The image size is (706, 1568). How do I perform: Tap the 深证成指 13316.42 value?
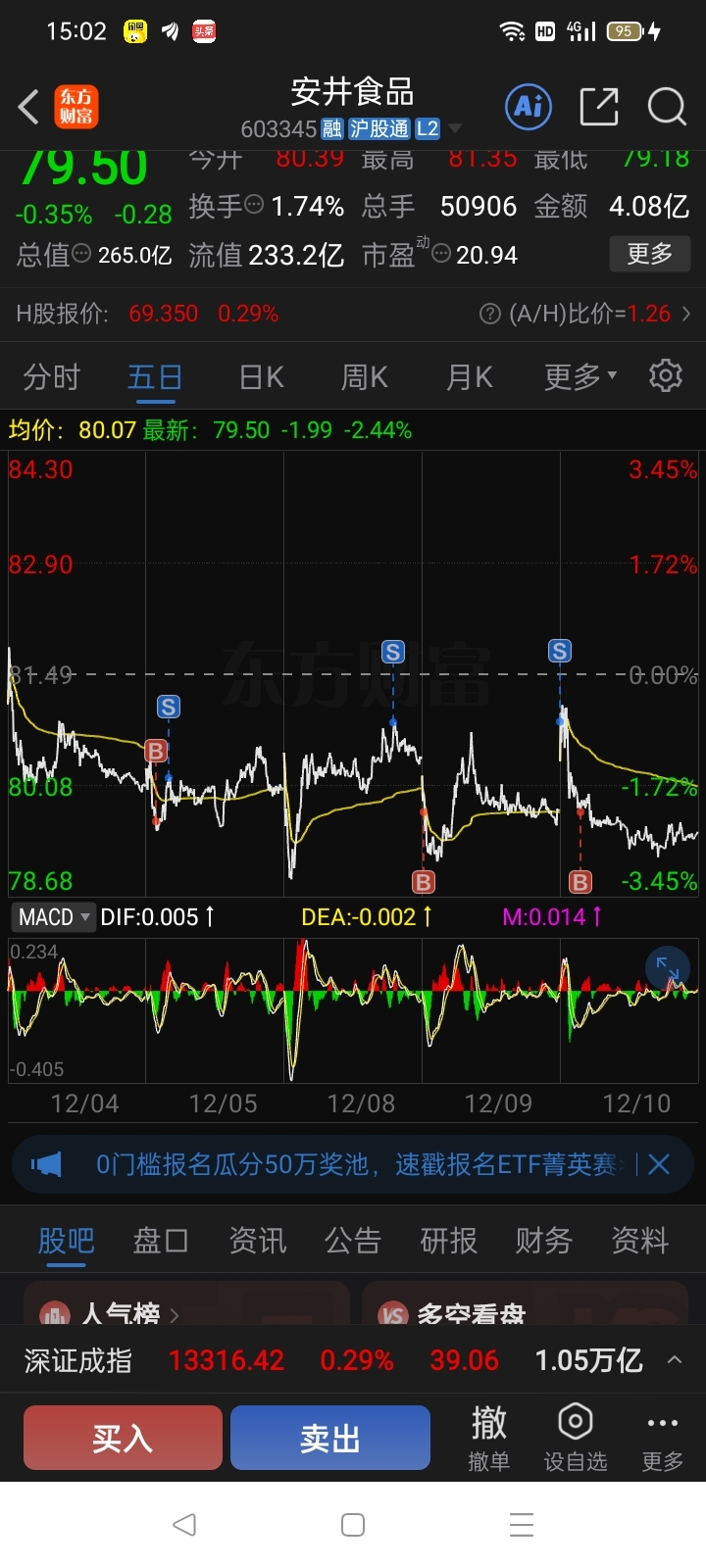(227, 1360)
